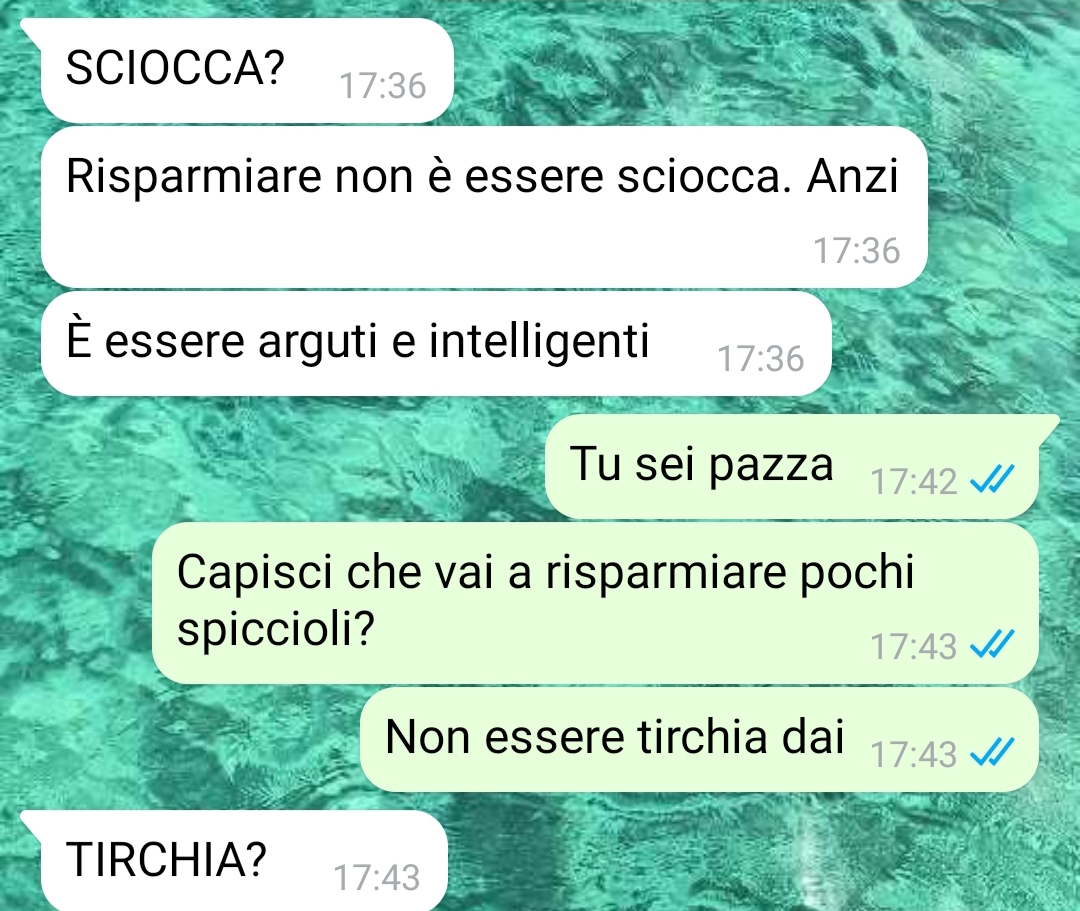
Task: Tap the word 'Anzi' in the white bubble
Action: [x=853, y=176]
